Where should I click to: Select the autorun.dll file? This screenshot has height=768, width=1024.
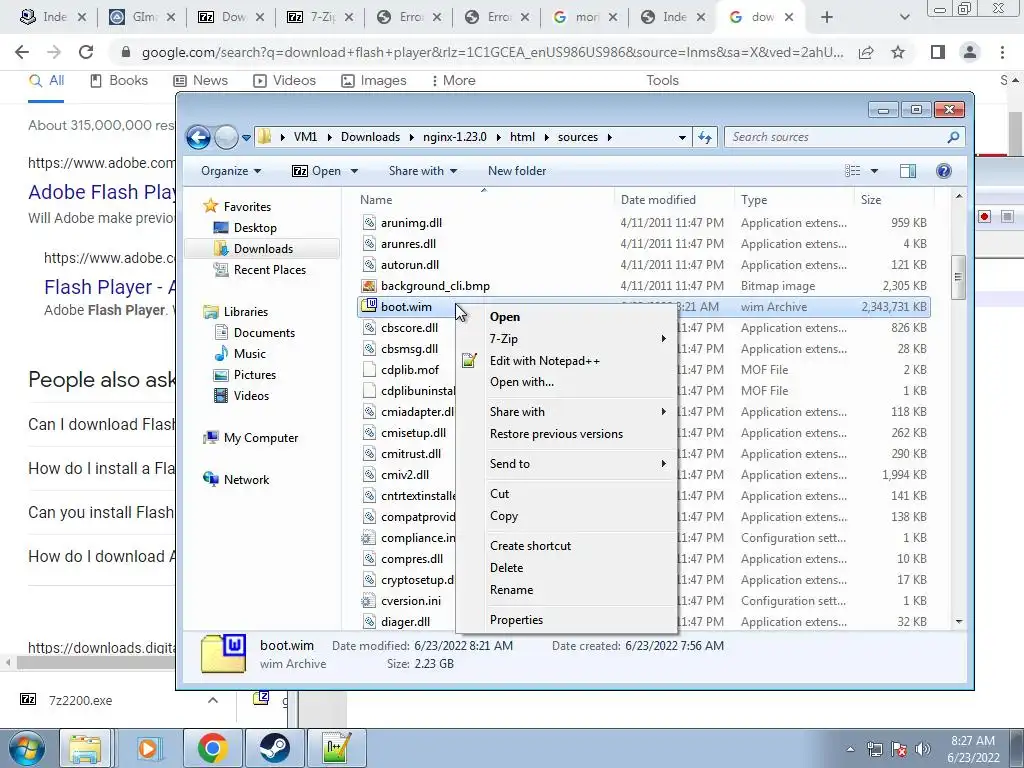pyautogui.click(x=409, y=265)
